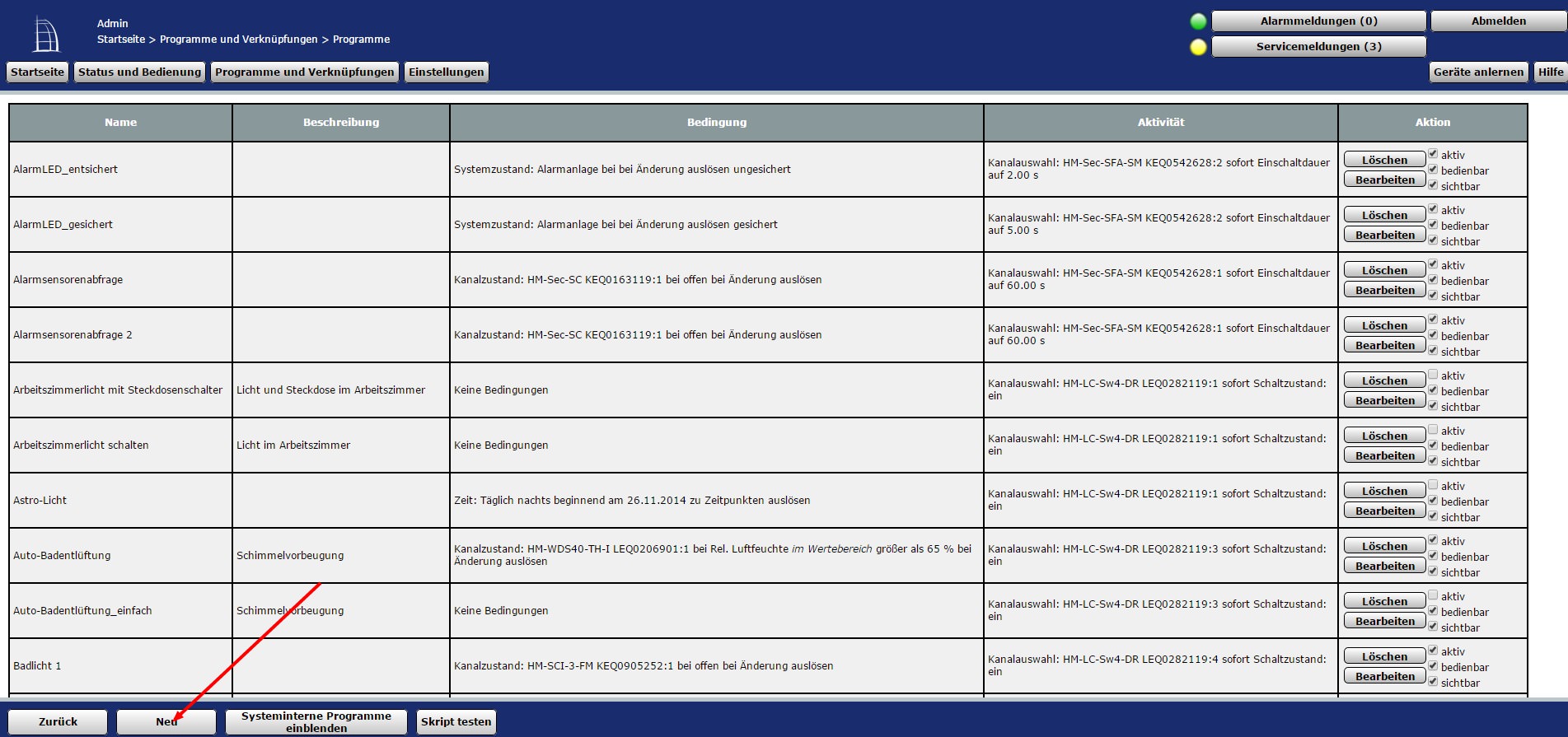Open the Einstellungen menu
Screen dimensions: 1568x737
[x=446, y=72]
